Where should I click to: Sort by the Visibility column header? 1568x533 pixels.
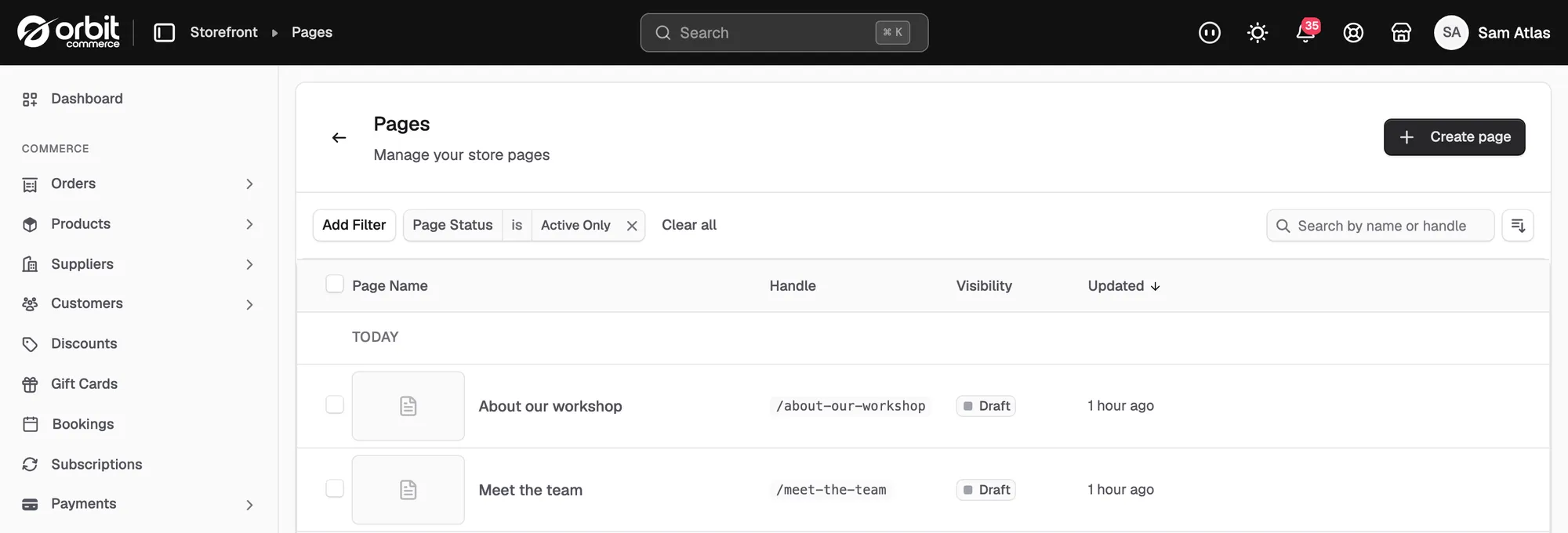[x=984, y=286]
